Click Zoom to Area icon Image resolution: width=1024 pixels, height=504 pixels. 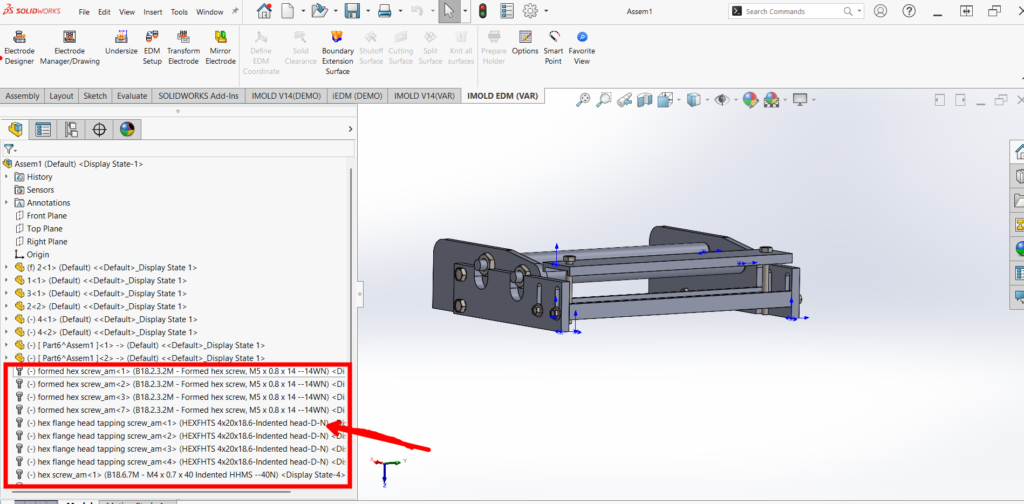[x=604, y=99]
